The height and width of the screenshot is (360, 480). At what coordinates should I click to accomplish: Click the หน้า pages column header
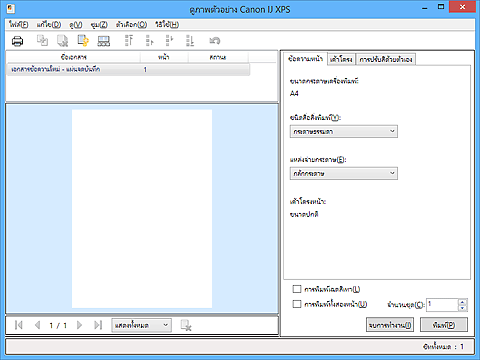coord(164,57)
